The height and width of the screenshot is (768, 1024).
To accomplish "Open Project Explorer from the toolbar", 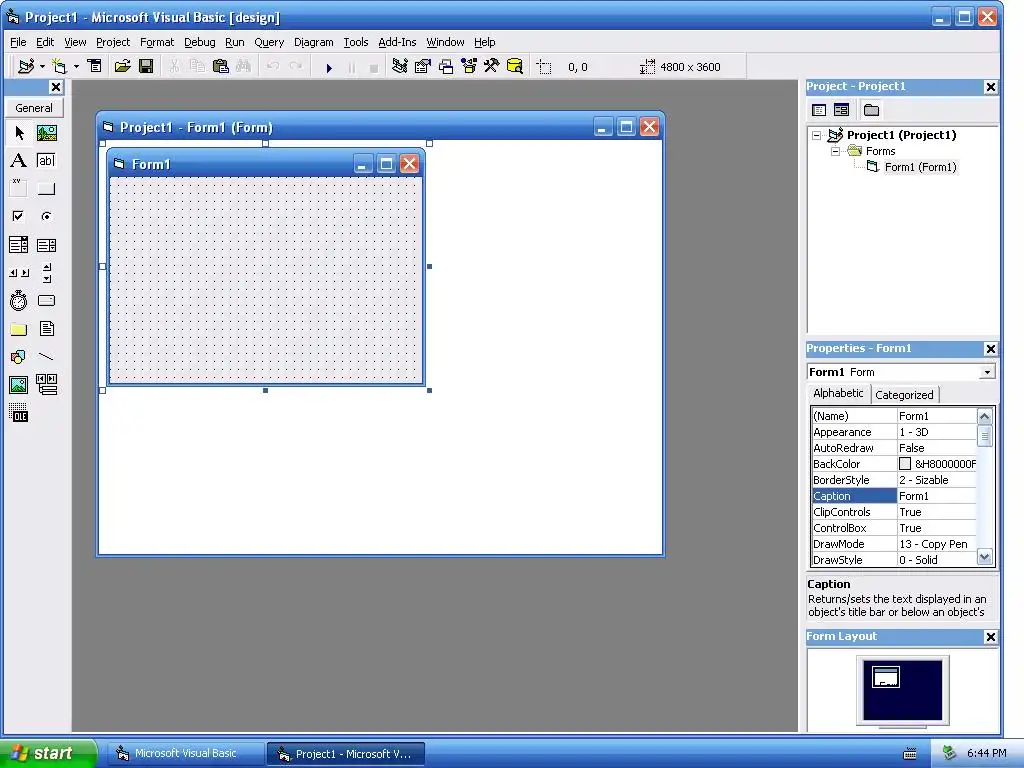I will coord(400,67).
